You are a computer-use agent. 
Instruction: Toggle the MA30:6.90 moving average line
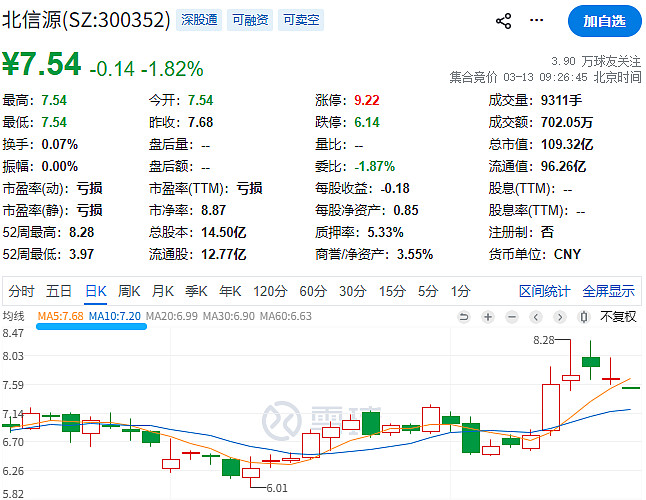click(x=229, y=316)
